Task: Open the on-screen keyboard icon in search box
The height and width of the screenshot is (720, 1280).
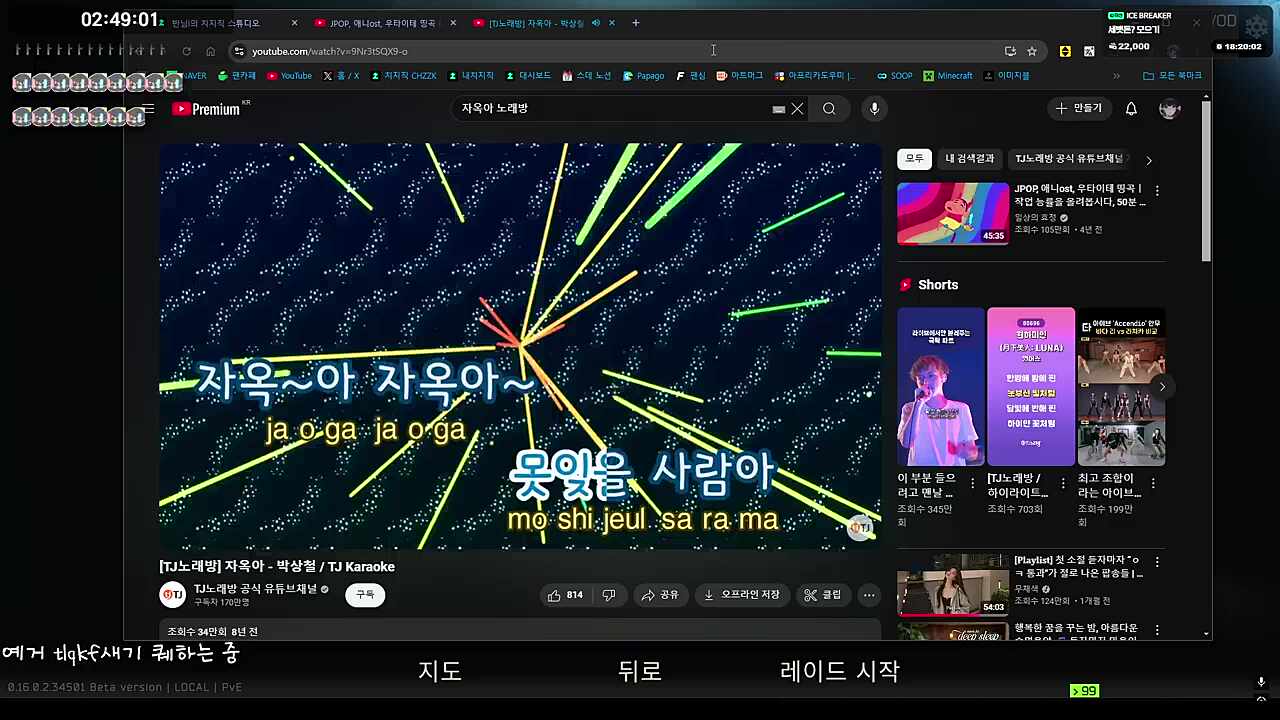Action: [779, 109]
